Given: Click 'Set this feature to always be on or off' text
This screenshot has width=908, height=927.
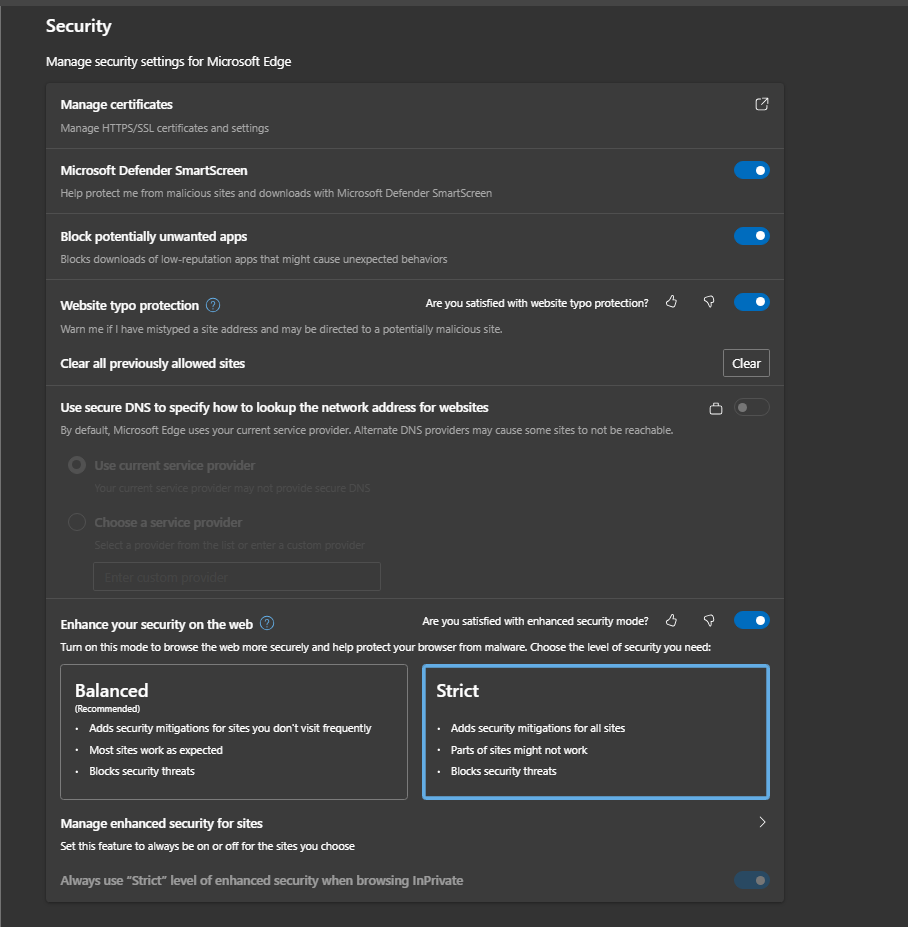Looking at the screenshot, I should point(207,847).
